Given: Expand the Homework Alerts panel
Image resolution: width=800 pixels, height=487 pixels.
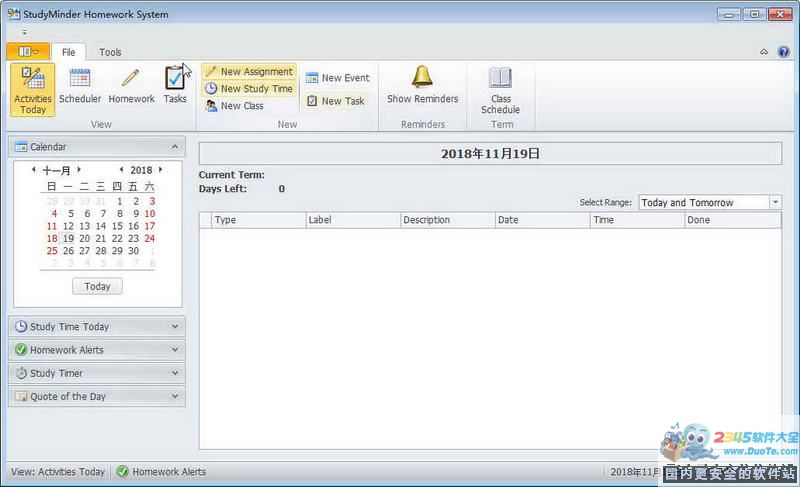Looking at the screenshot, I should (x=175, y=350).
